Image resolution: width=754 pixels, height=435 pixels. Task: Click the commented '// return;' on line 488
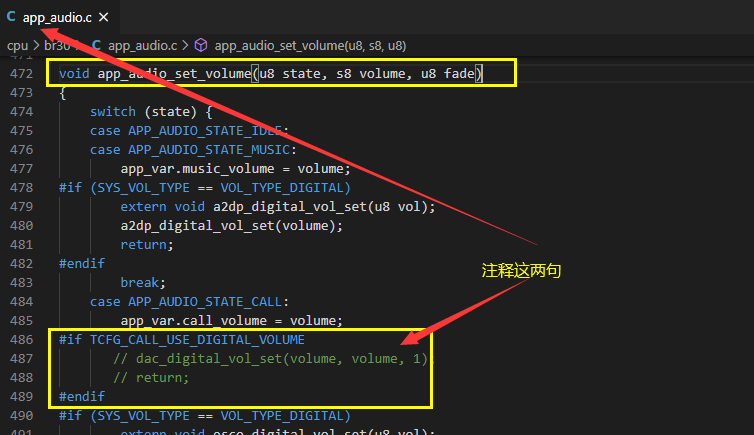pos(151,378)
